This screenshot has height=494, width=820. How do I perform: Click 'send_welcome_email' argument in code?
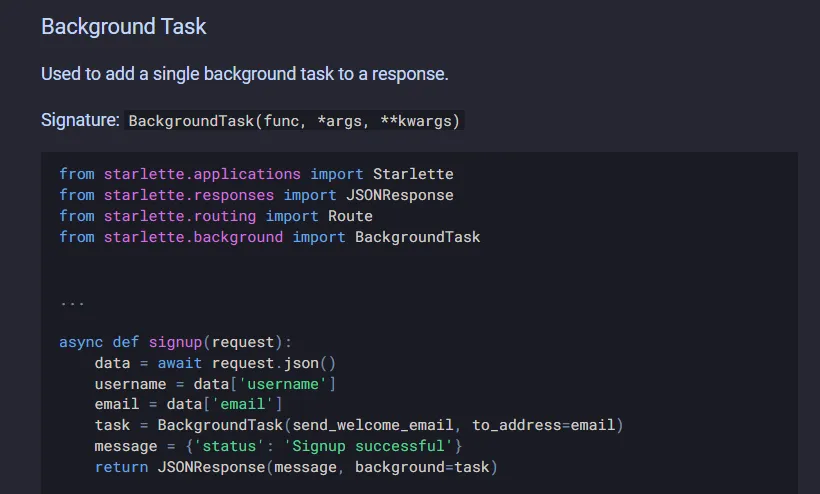(381, 426)
